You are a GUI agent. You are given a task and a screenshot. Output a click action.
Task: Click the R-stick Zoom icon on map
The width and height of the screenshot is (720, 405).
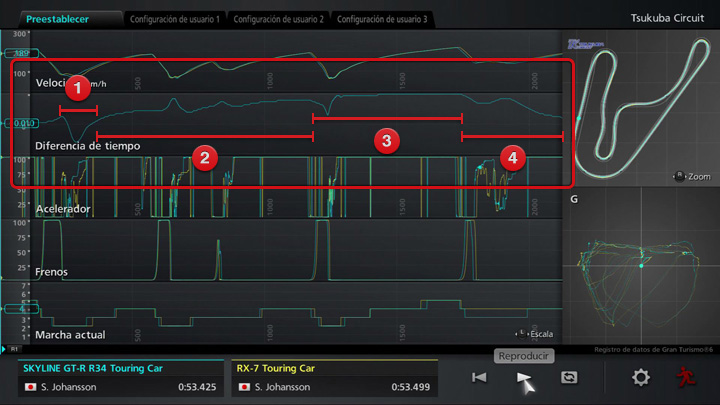point(680,176)
